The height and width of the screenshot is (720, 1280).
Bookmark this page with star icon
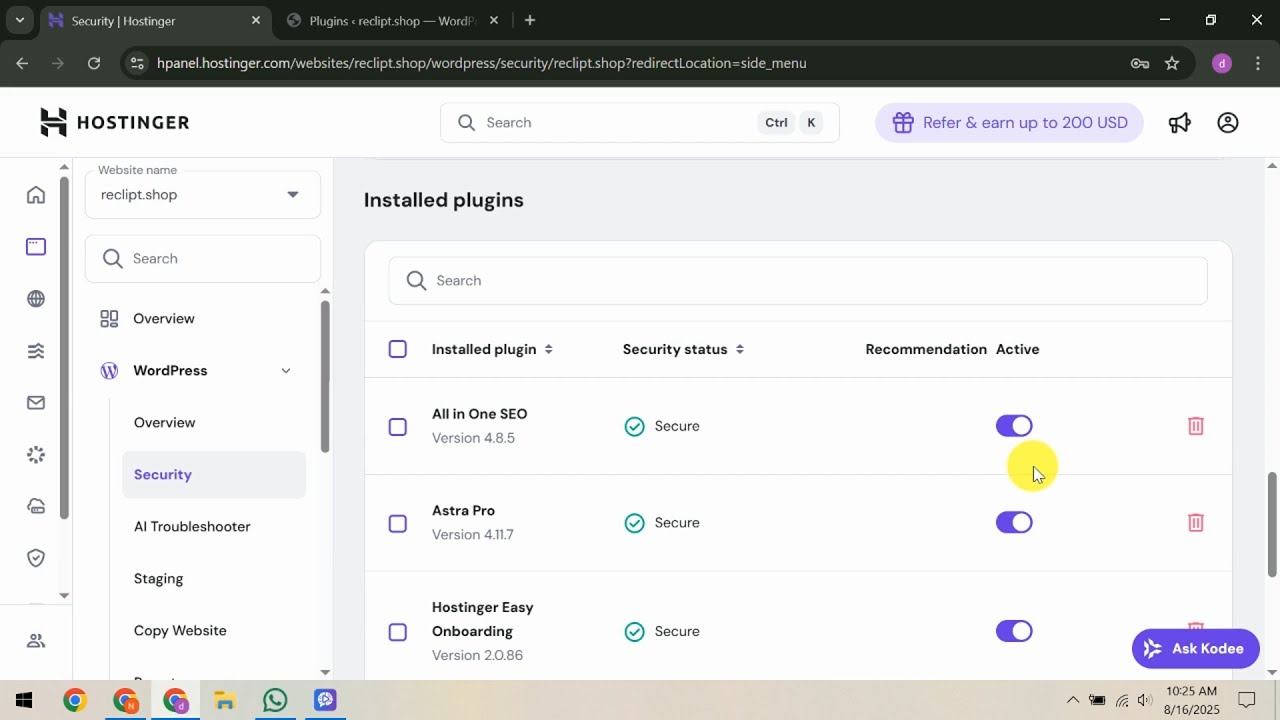[x=1172, y=63]
